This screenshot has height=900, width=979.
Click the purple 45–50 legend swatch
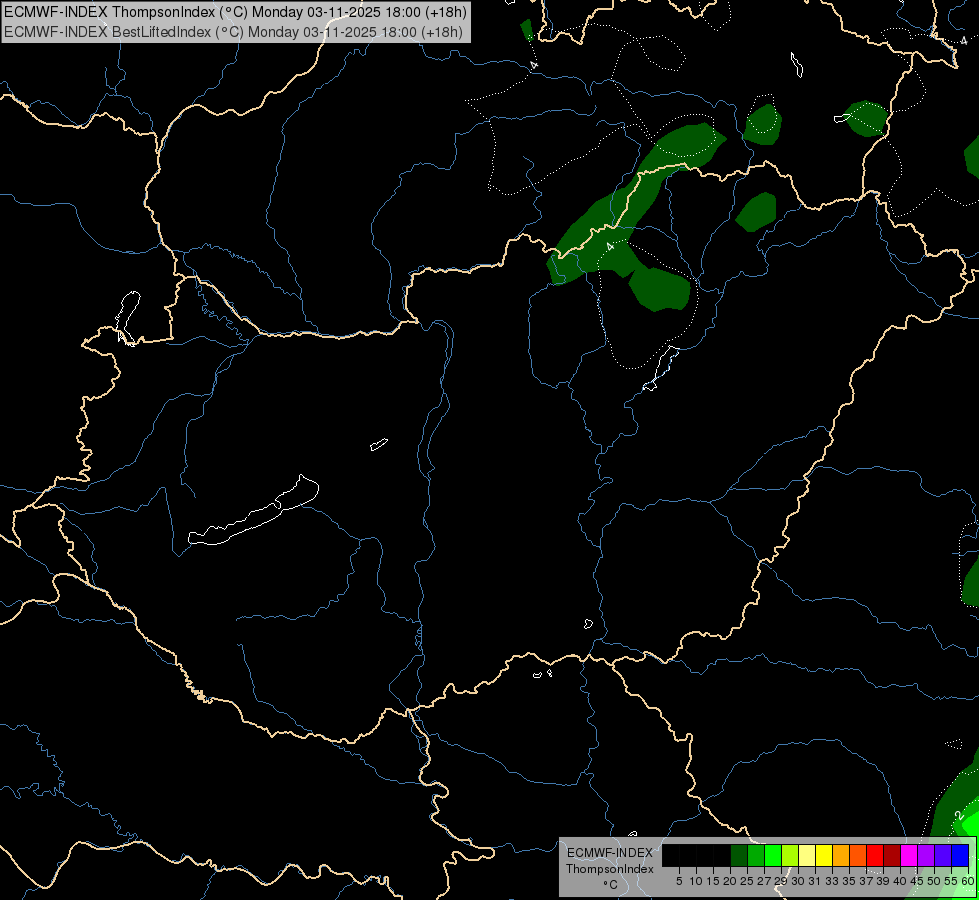(926, 855)
